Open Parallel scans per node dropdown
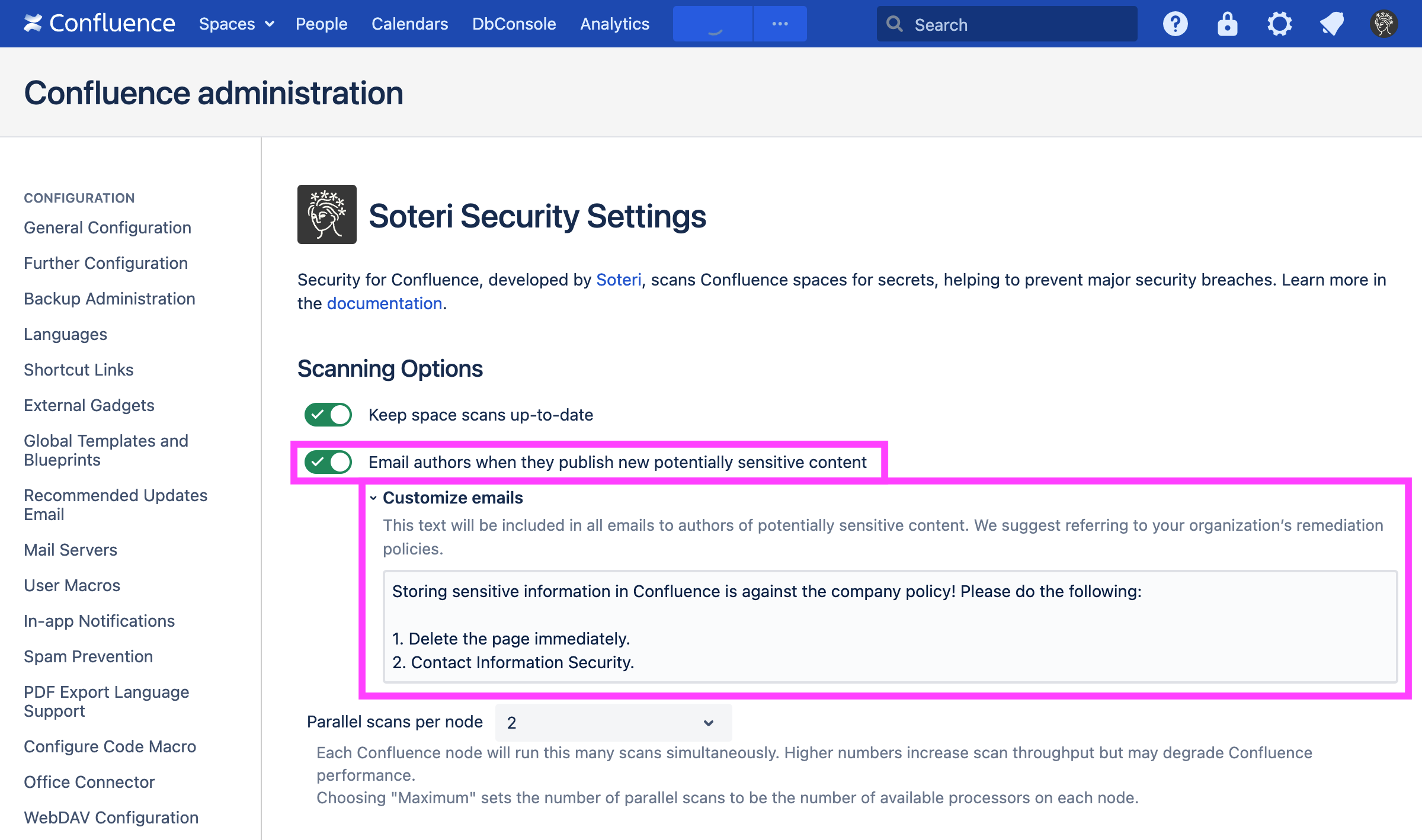Viewport: 1422px width, 840px height. (x=613, y=723)
